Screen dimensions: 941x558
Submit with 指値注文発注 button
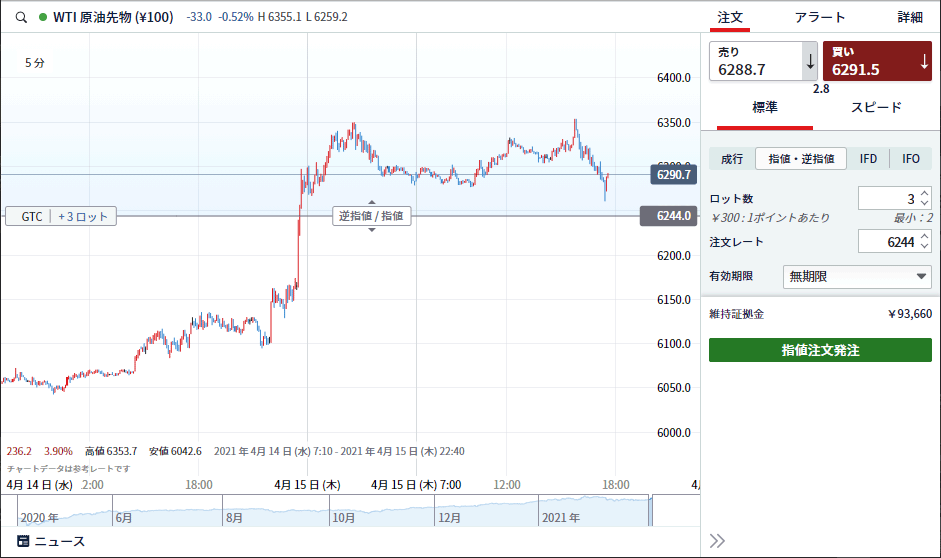(820, 350)
